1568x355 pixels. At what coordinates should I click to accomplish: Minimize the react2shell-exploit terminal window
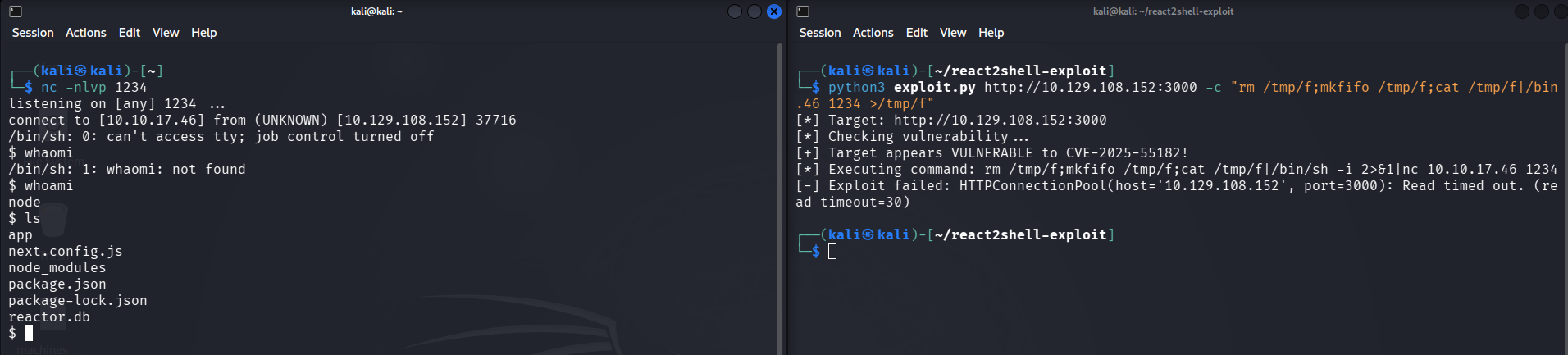coord(1522,11)
